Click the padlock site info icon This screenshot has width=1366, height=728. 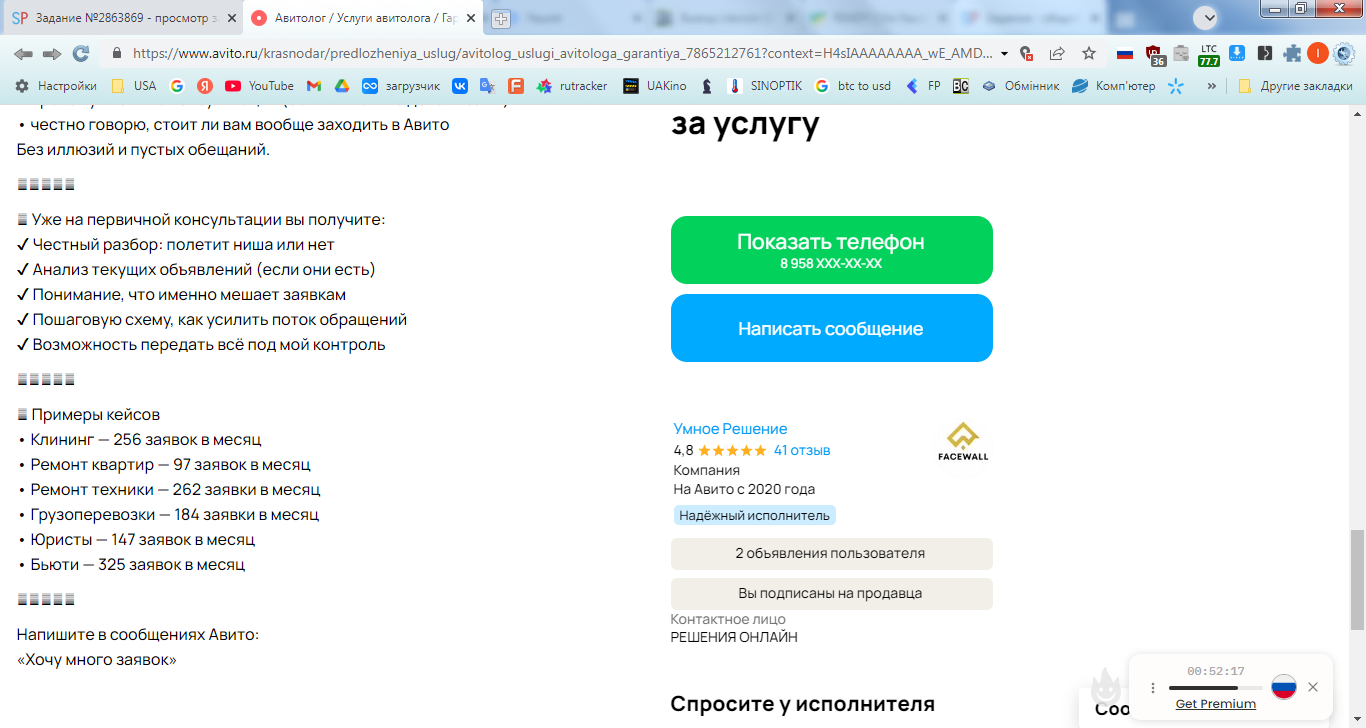tap(117, 54)
